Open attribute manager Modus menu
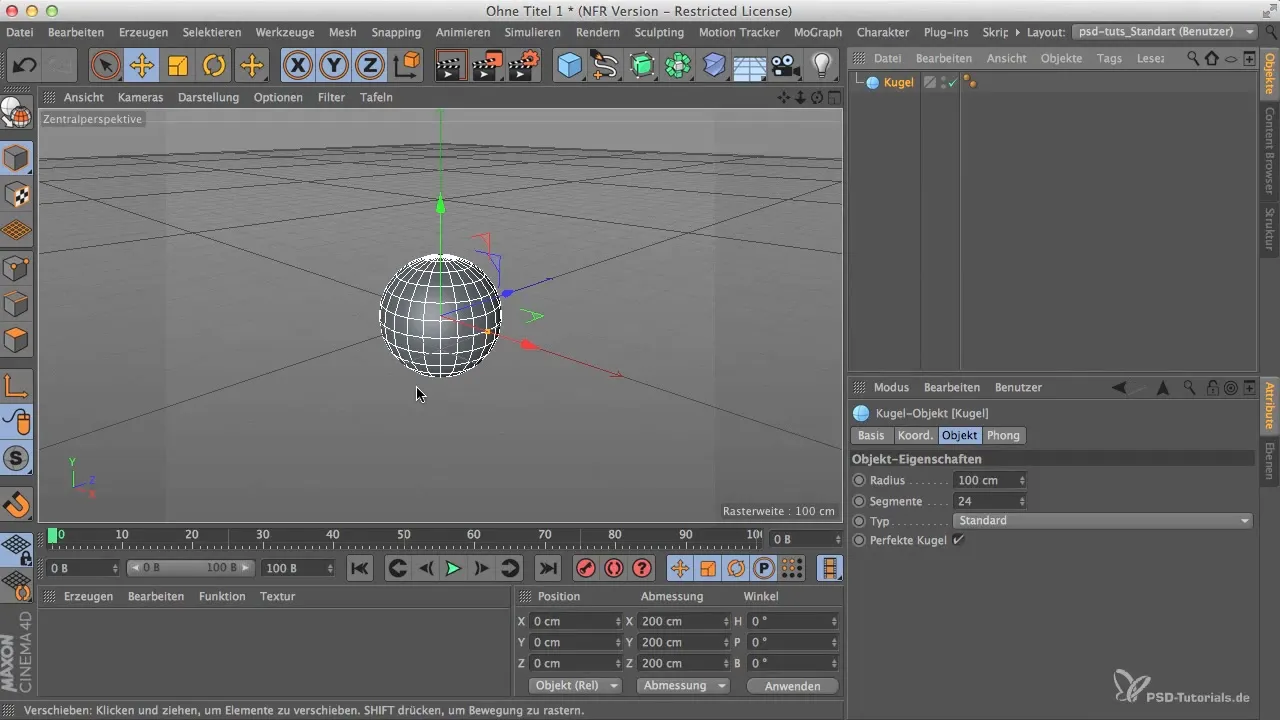Screen dimensions: 1280x720 [891, 387]
